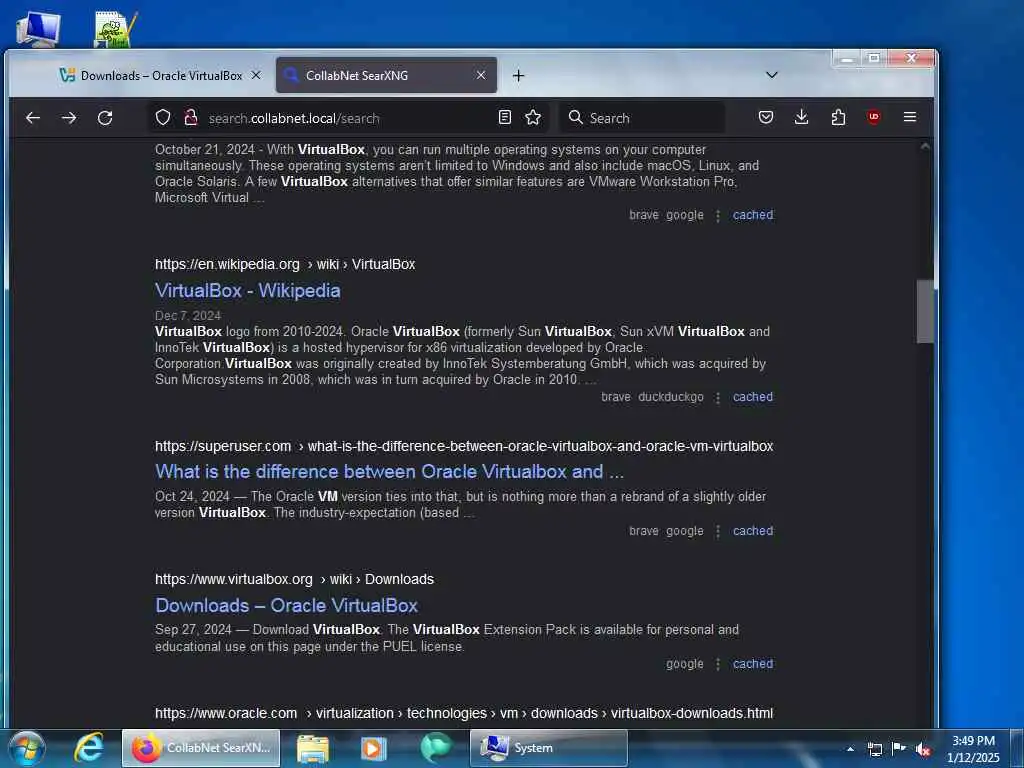
Task: Open the media player taskbar icon
Action: coord(374,748)
